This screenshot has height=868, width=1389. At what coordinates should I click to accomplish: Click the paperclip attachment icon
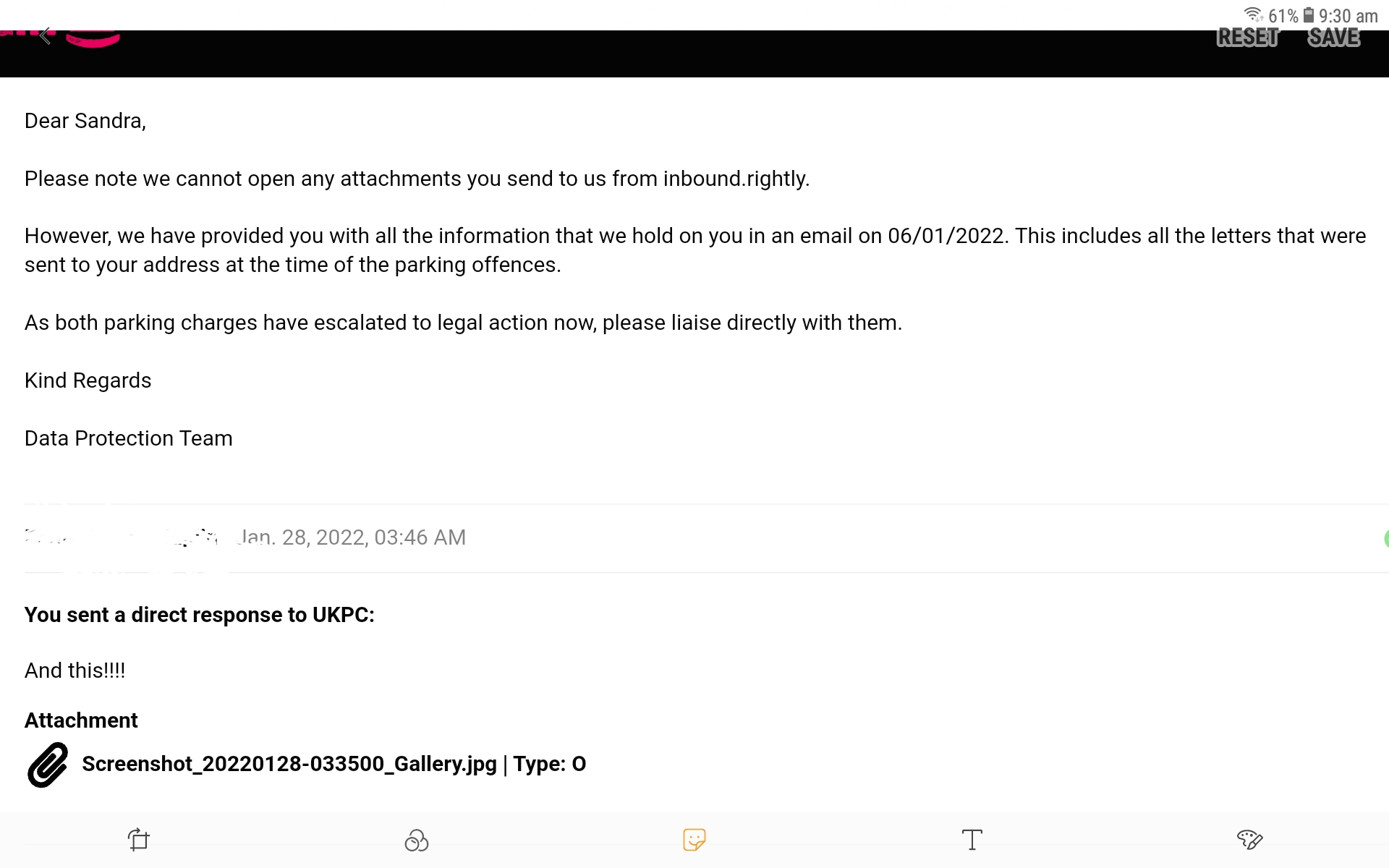[x=48, y=765]
